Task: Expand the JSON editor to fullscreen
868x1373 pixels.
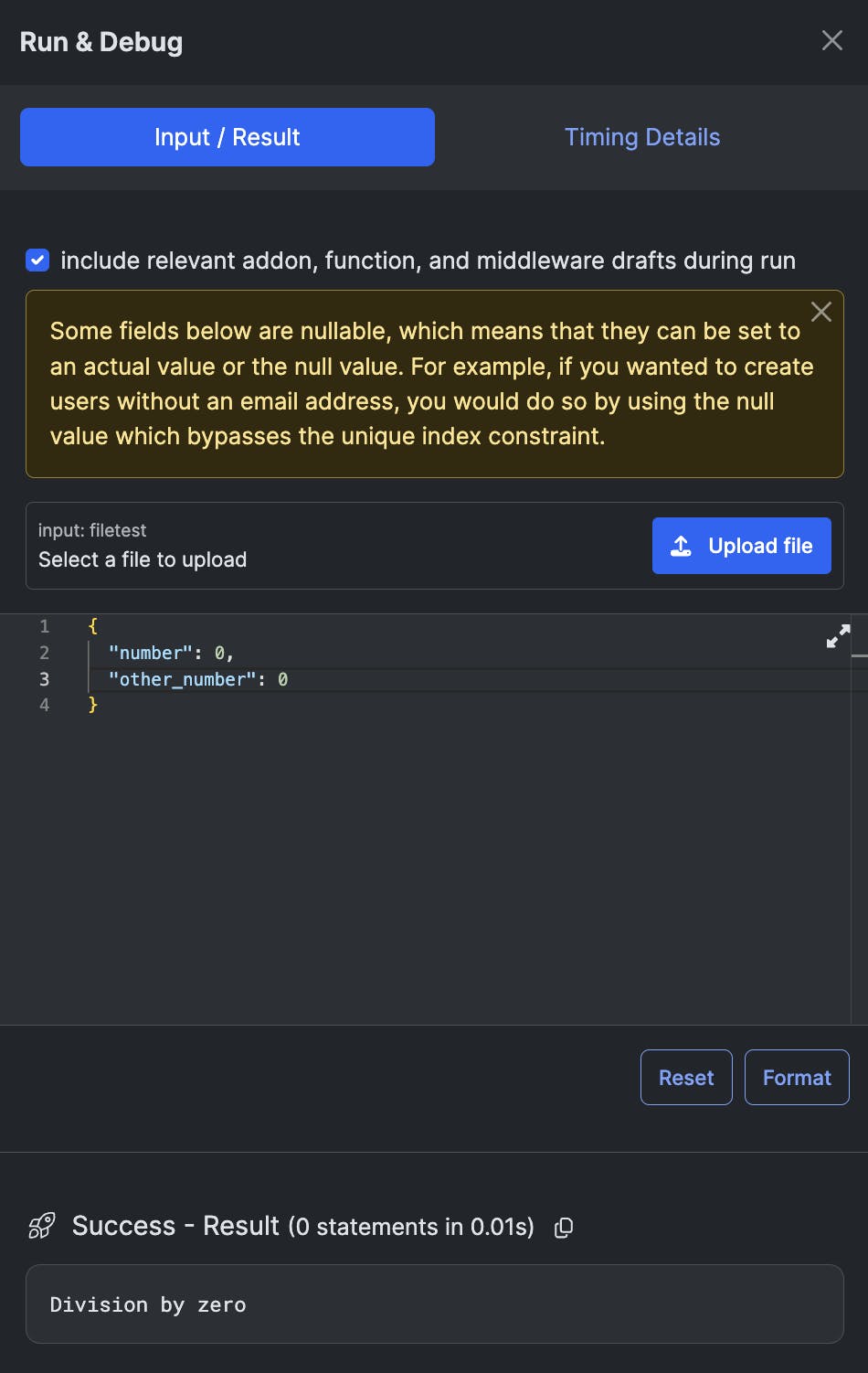Action: (x=838, y=636)
